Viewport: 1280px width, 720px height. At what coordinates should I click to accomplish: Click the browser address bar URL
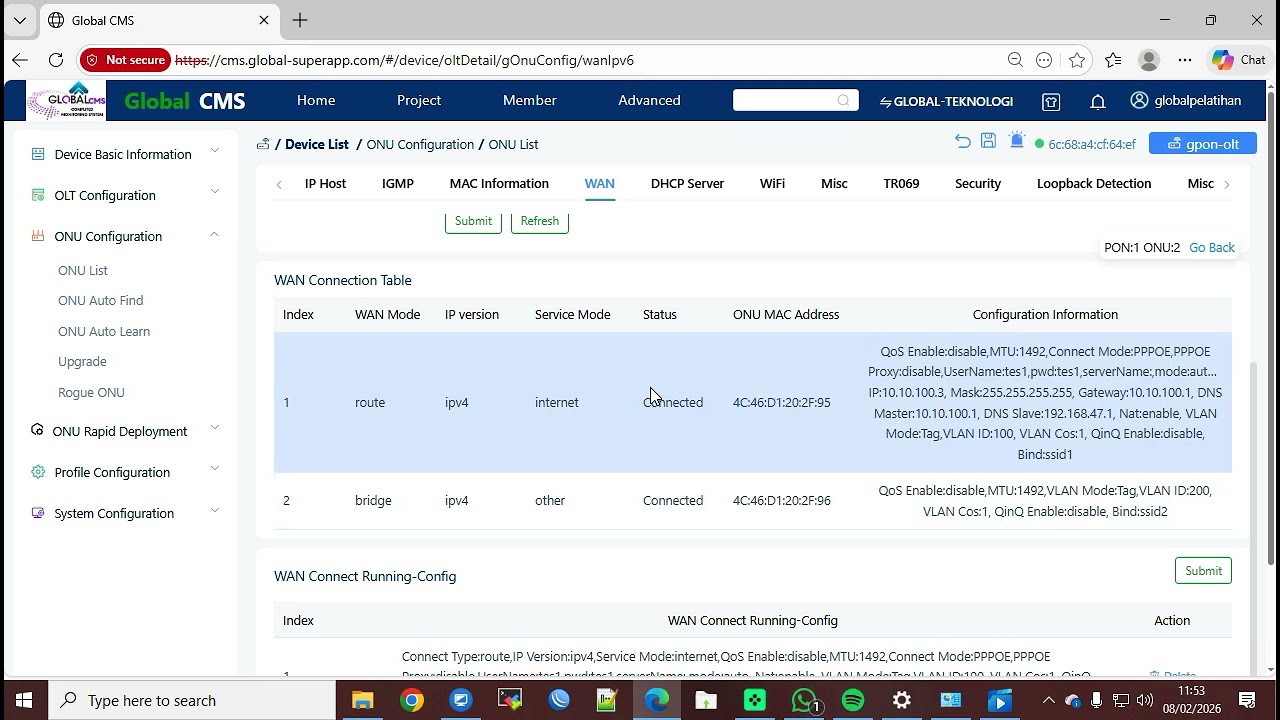[404, 60]
